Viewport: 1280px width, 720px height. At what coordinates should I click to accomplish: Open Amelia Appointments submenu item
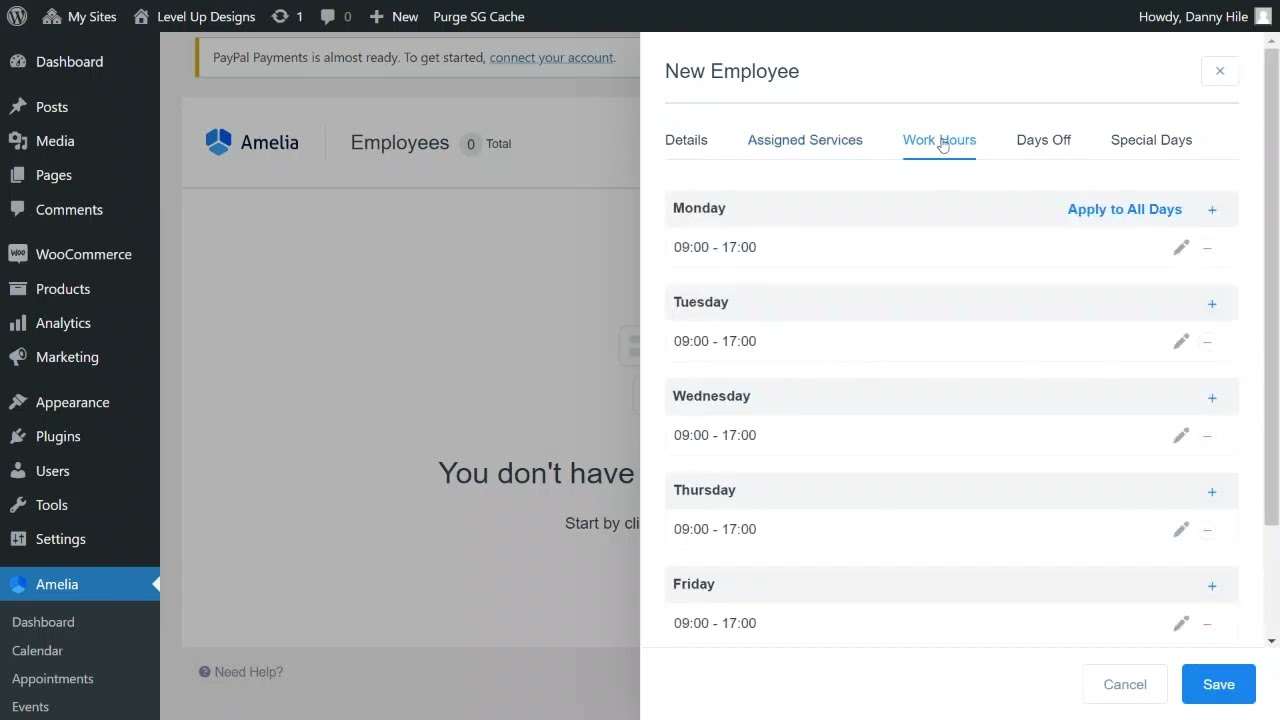click(52, 678)
